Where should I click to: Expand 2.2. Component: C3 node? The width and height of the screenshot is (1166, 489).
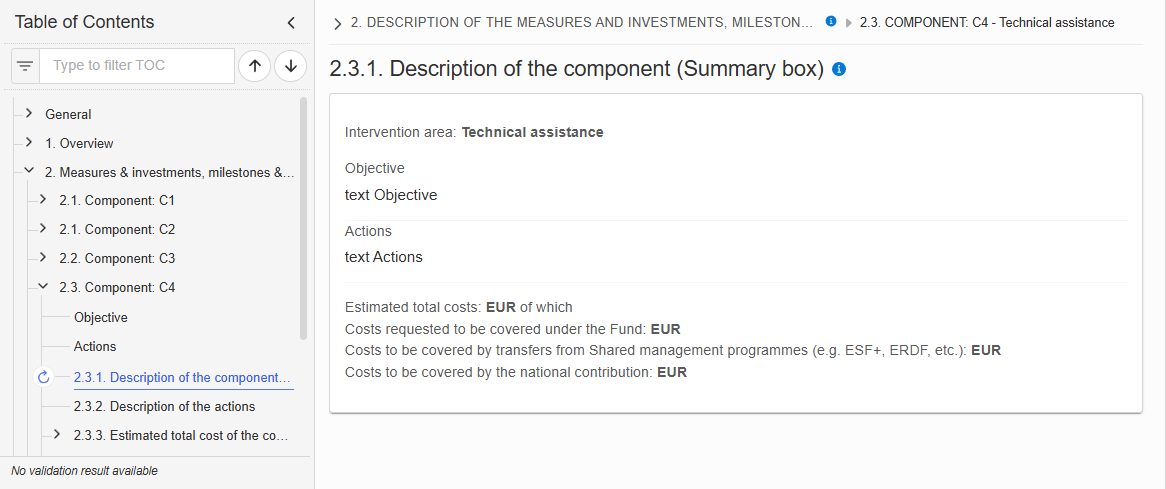(x=43, y=258)
